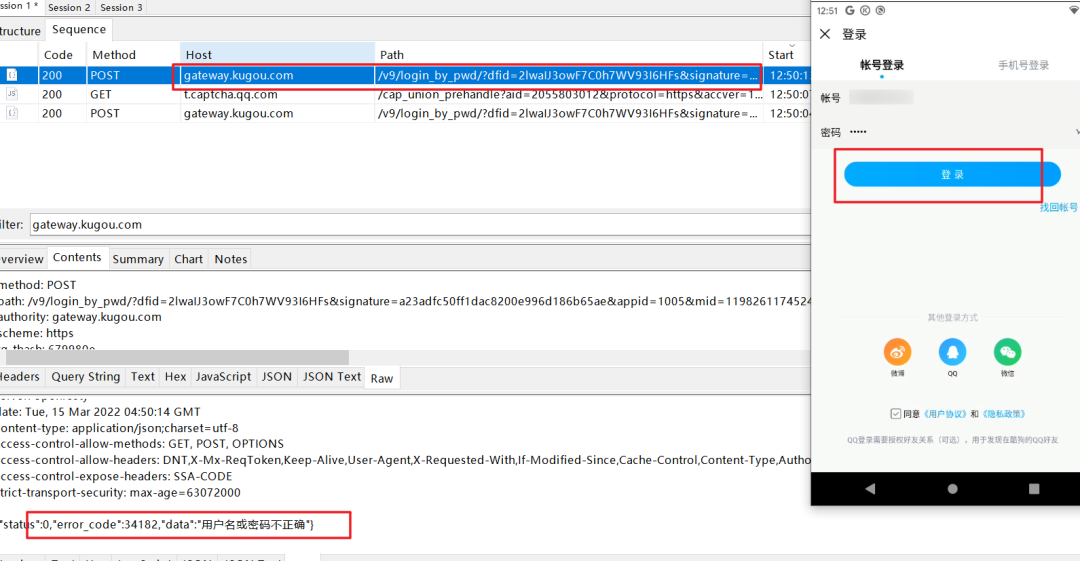Open the 《用户协议》 user agreement link
The height and width of the screenshot is (561, 1080).
(x=944, y=414)
